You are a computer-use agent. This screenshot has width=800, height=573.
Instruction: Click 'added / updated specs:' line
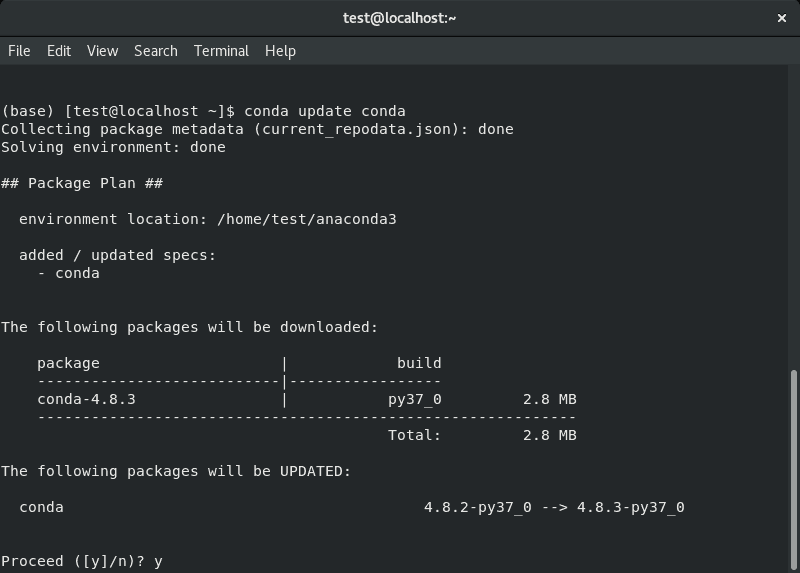point(118,255)
